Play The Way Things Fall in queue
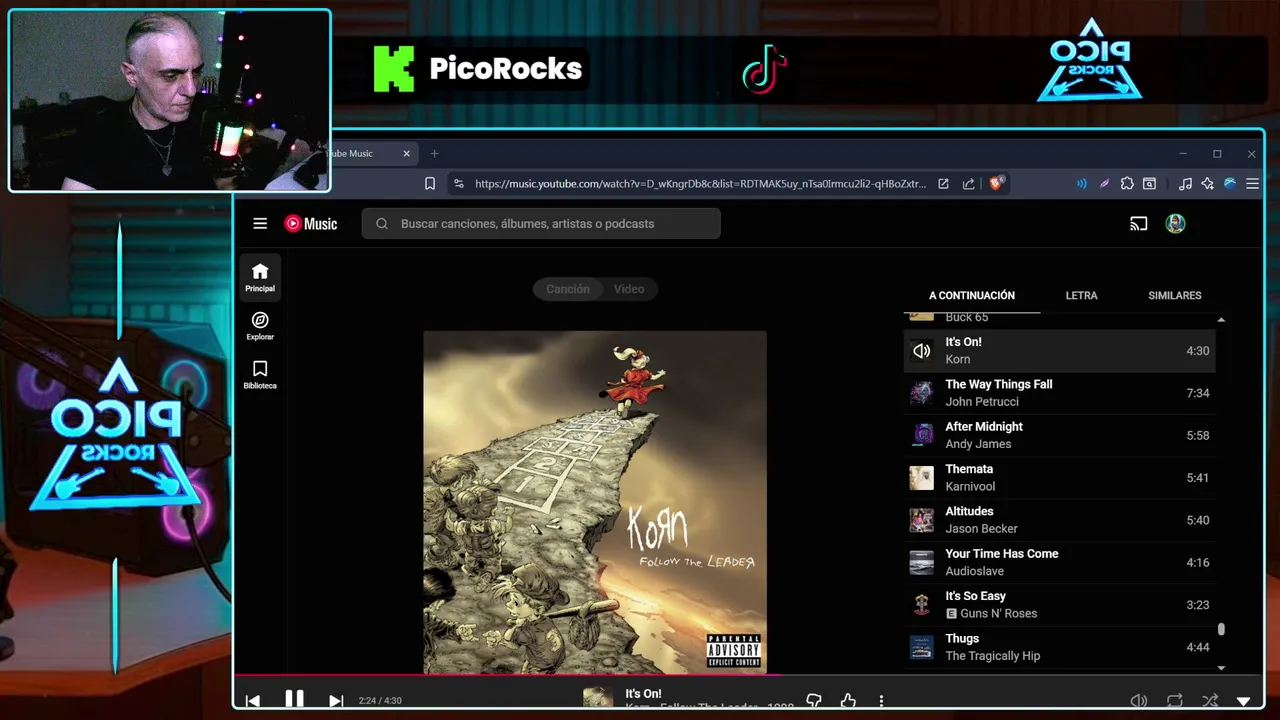Image resolution: width=1280 pixels, height=720 pixels. [x=1060, y=393]
